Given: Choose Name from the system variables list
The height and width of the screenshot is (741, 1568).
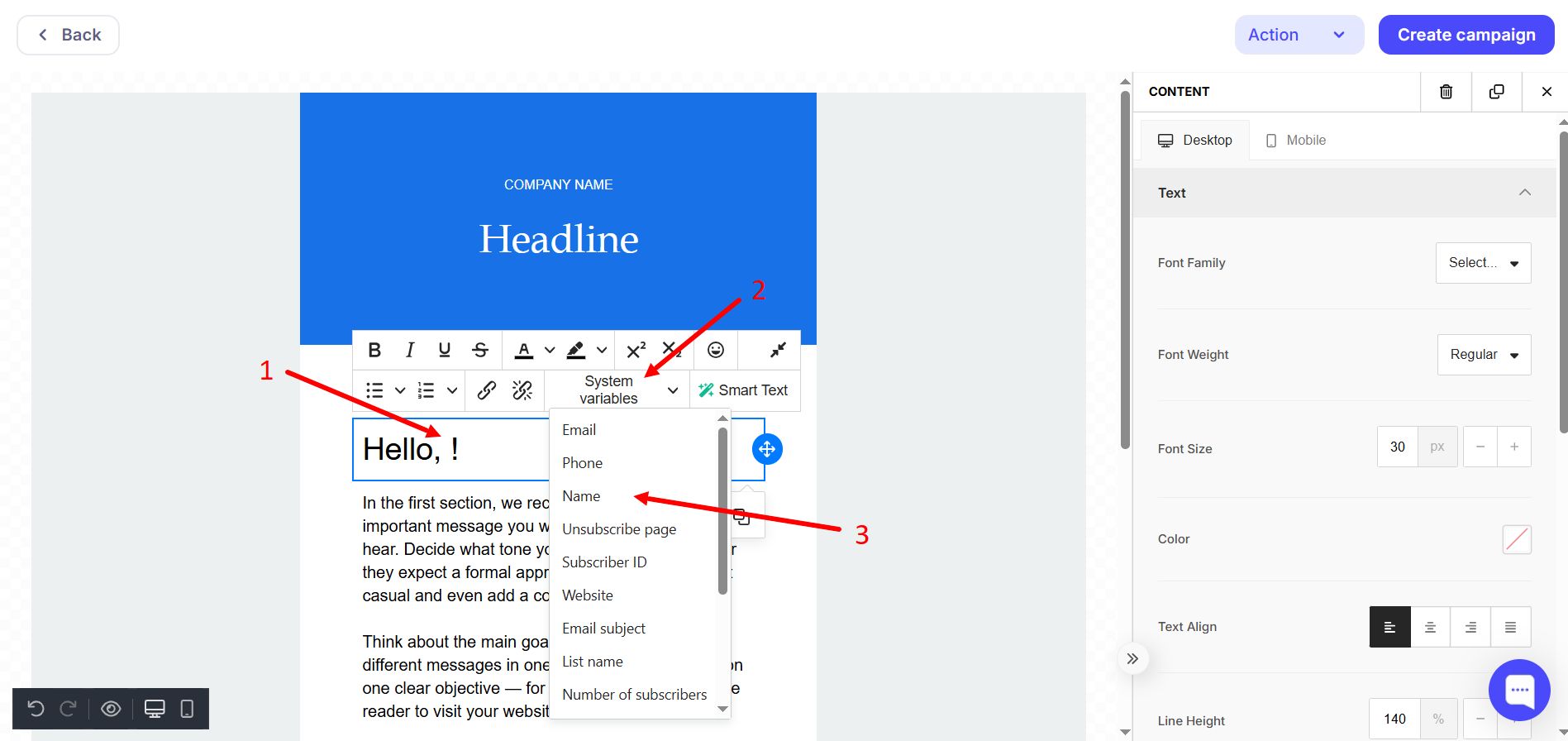Looking at the screenshot, I should pyautogui.click(x=581, y=496).
